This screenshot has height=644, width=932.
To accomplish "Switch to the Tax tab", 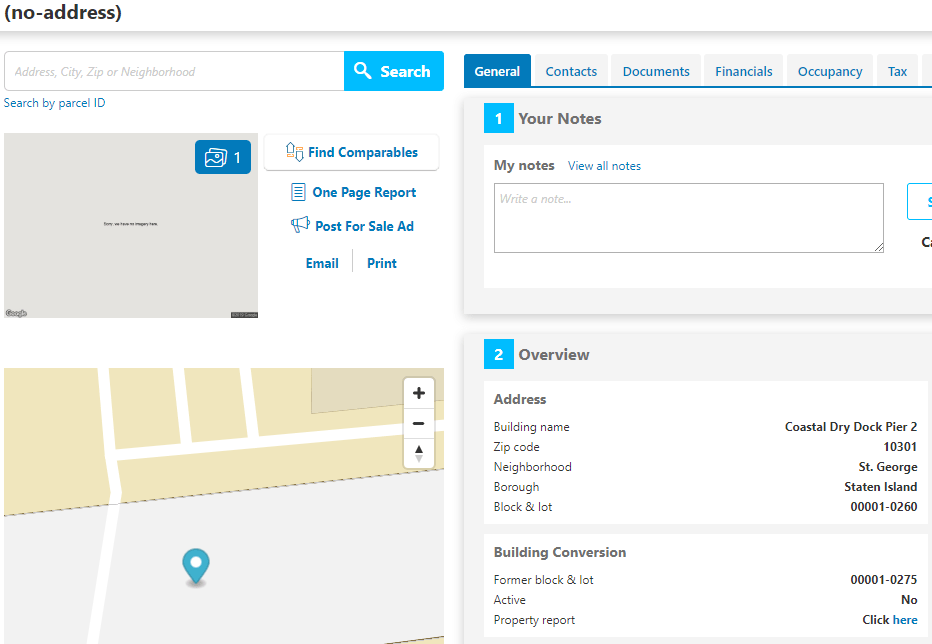I will (x=897, y=70).
